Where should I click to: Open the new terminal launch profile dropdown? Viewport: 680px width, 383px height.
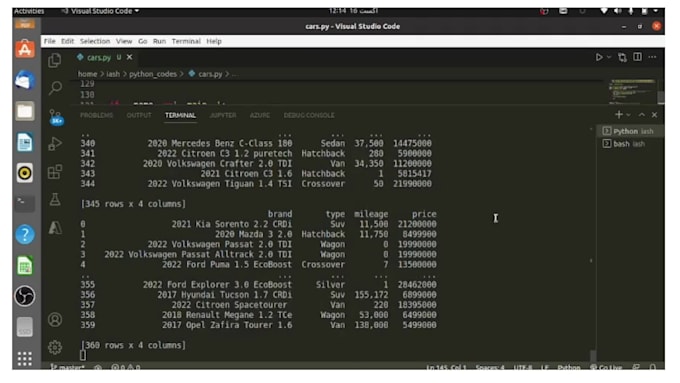628,115
